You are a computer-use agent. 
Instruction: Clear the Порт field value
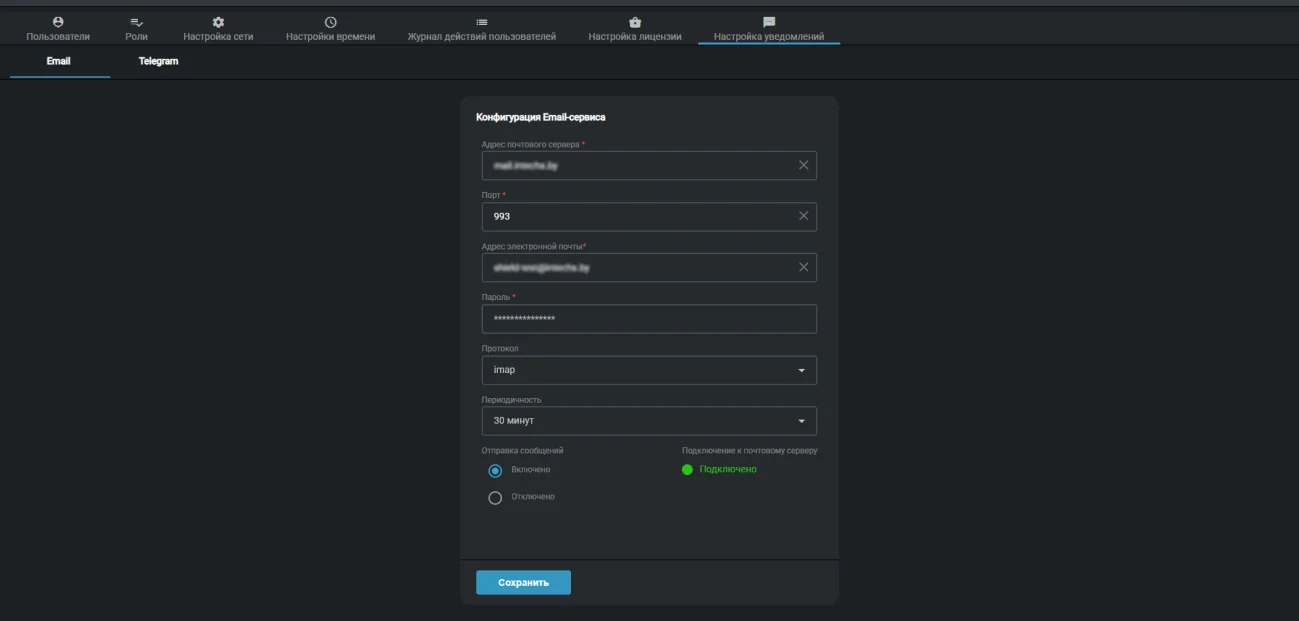(803, 216)
